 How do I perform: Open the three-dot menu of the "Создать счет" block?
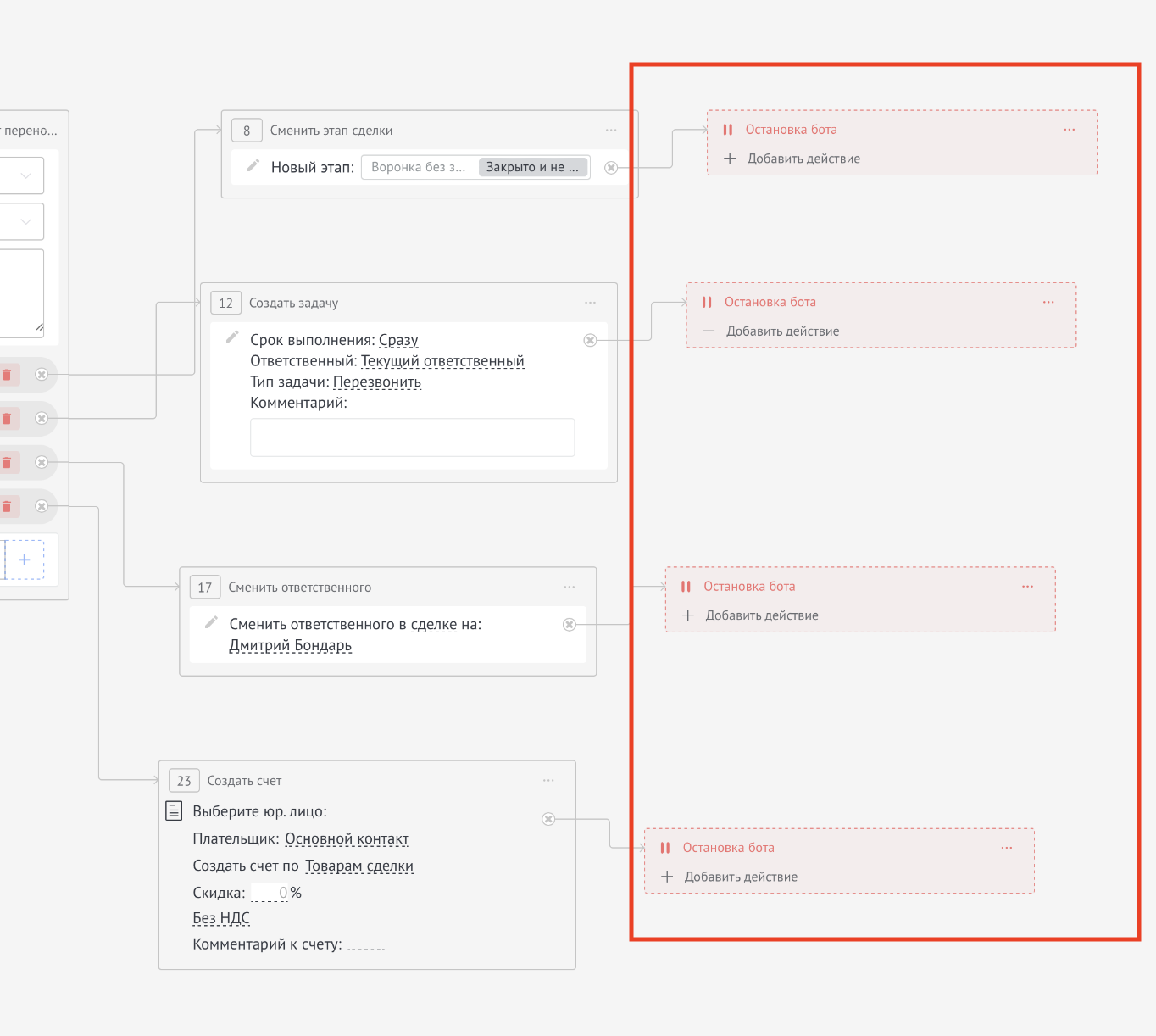548,781
